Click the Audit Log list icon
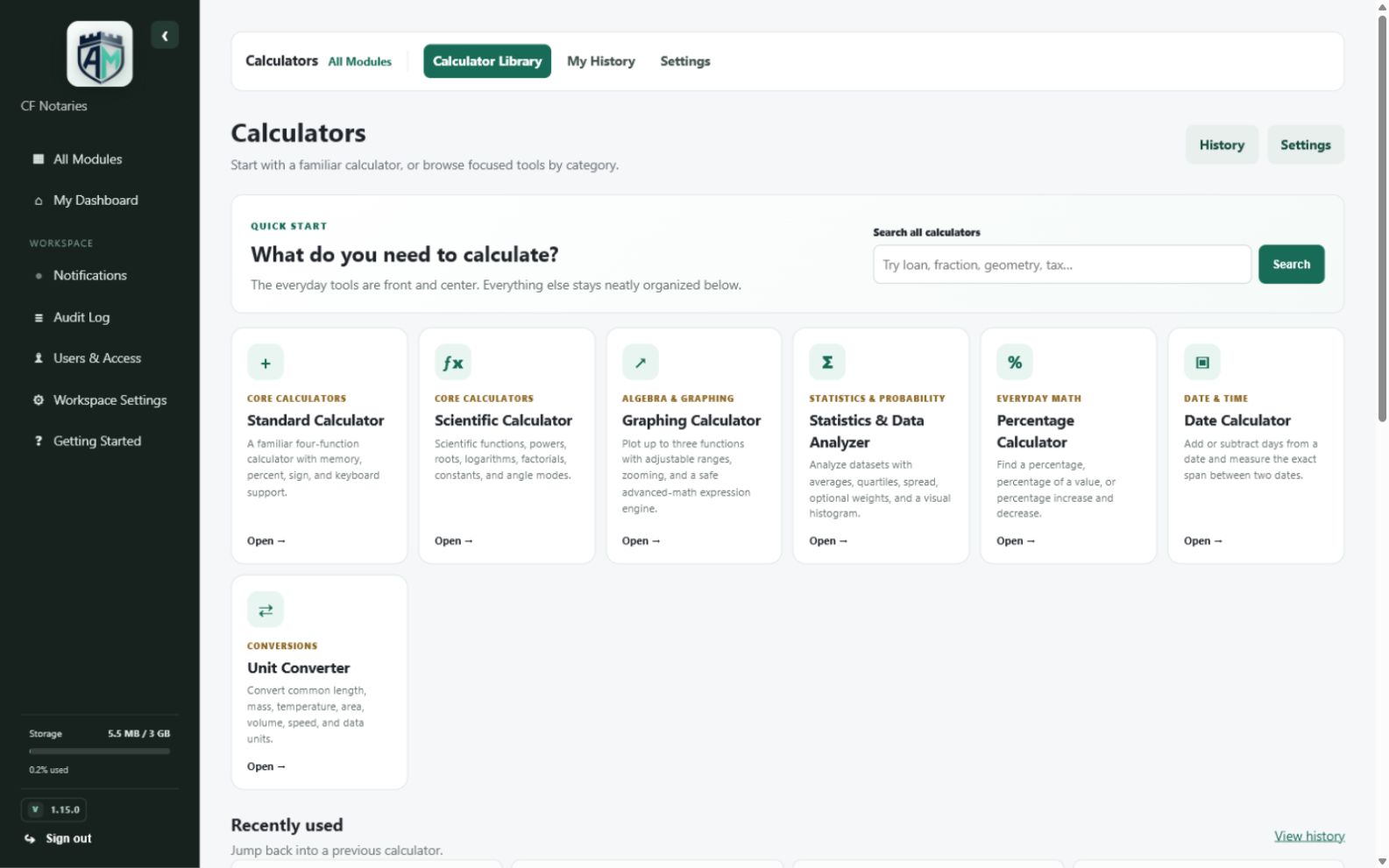The image size is (1389, 868). [39, 318]
